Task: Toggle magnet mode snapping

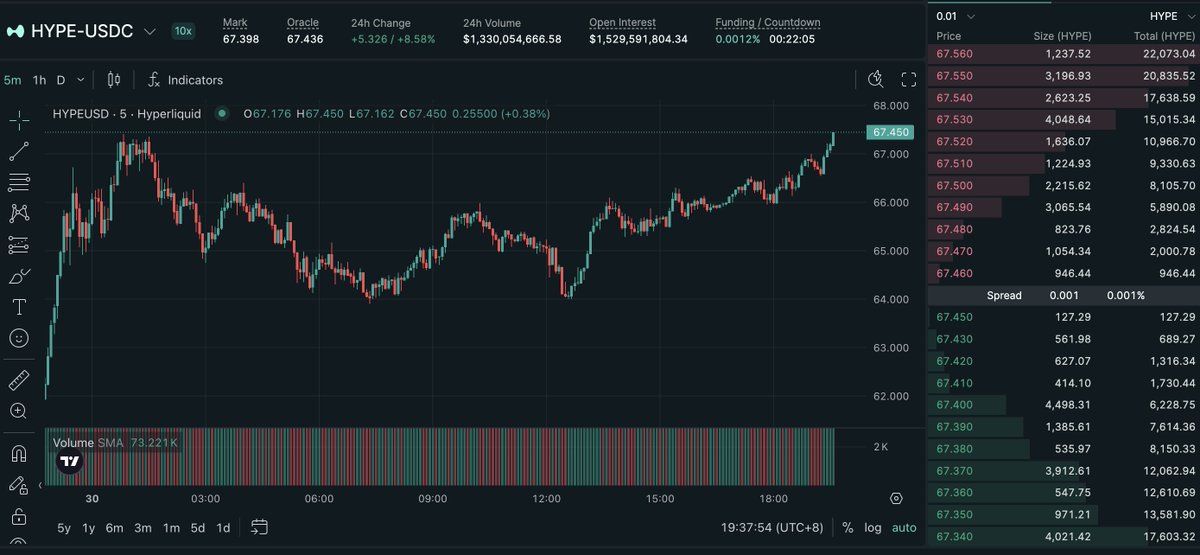Action: (x=19, y=453)
